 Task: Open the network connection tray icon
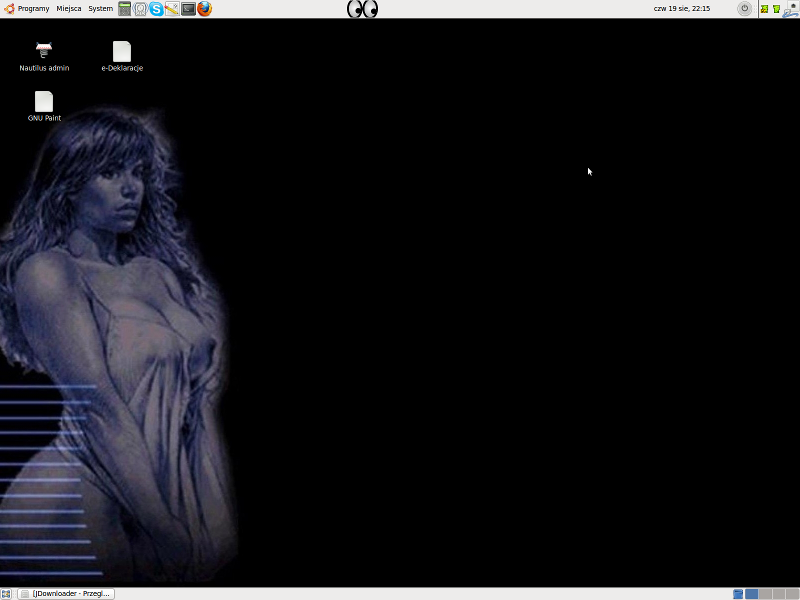tap(791, 9)
